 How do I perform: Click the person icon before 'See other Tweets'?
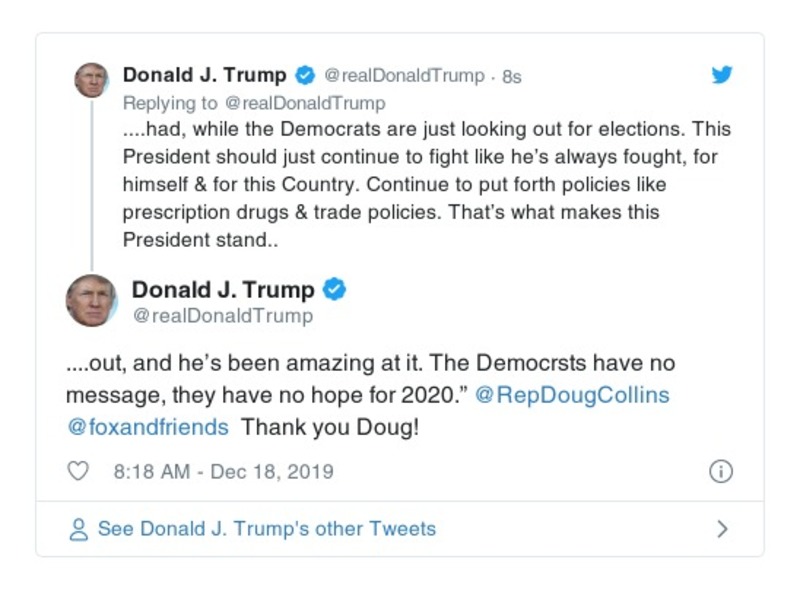click(x=77, y=529)
